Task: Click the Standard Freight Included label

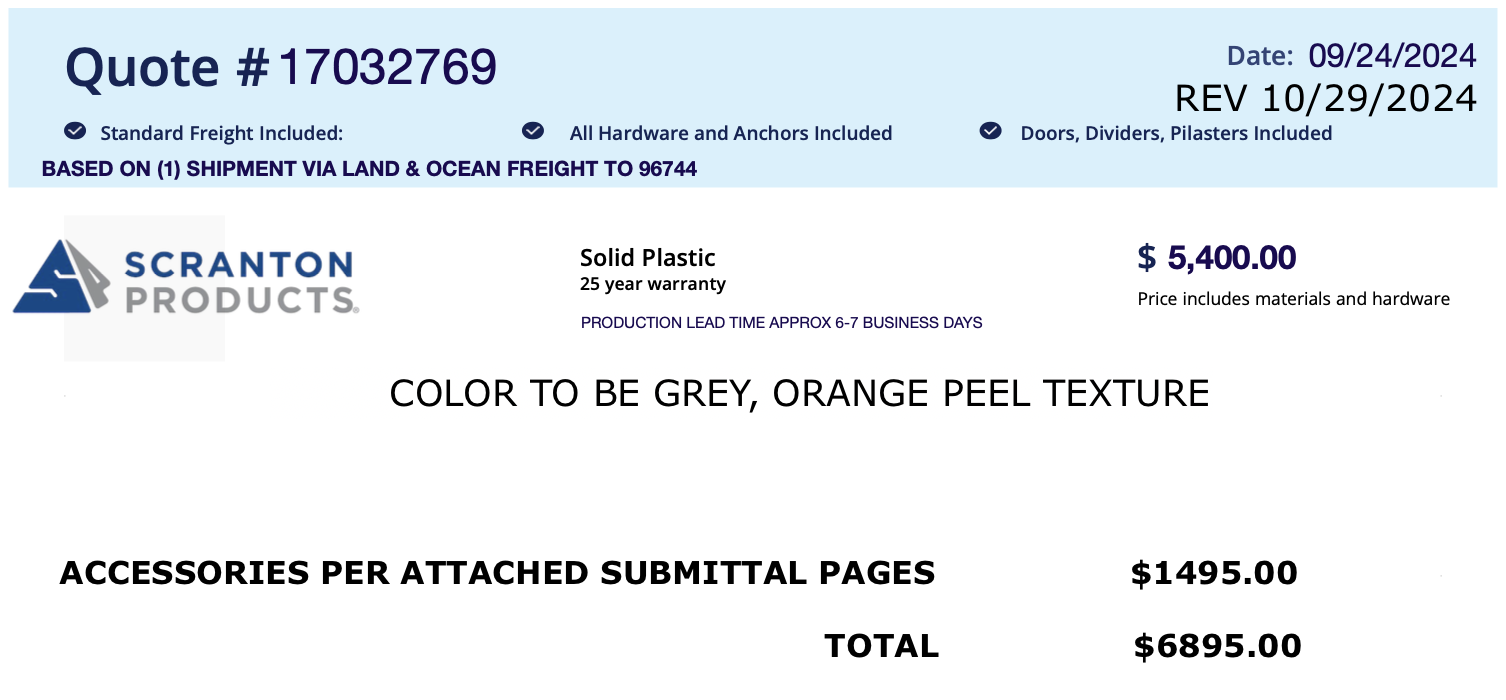Action: point(221,133)
